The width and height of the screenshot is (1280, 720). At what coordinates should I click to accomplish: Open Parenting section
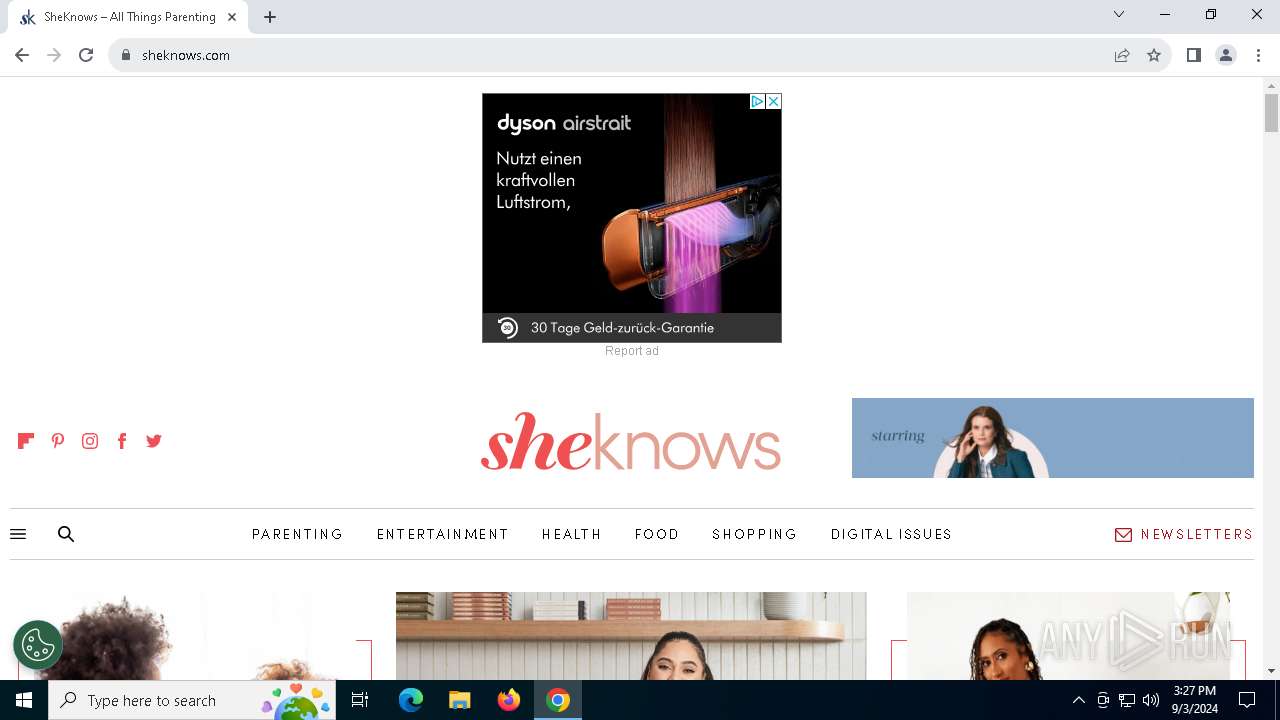point(298,534)
